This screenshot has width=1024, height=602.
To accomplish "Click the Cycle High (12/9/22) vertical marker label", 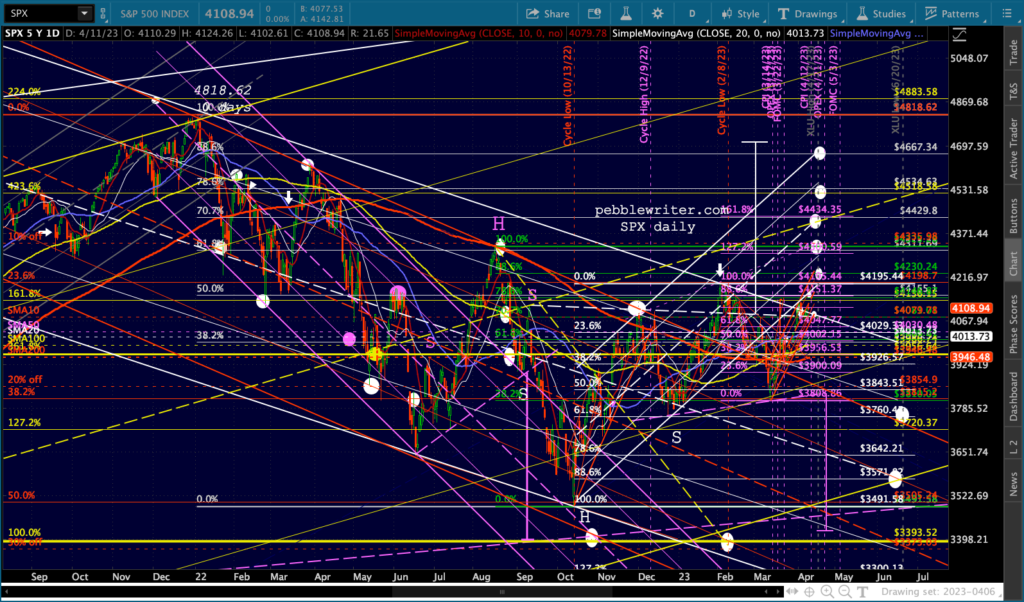I will pyautogui.click(x=645, y=95).
